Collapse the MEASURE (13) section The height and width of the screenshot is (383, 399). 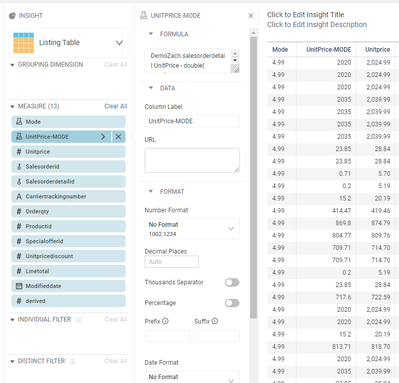click(12, 107)
